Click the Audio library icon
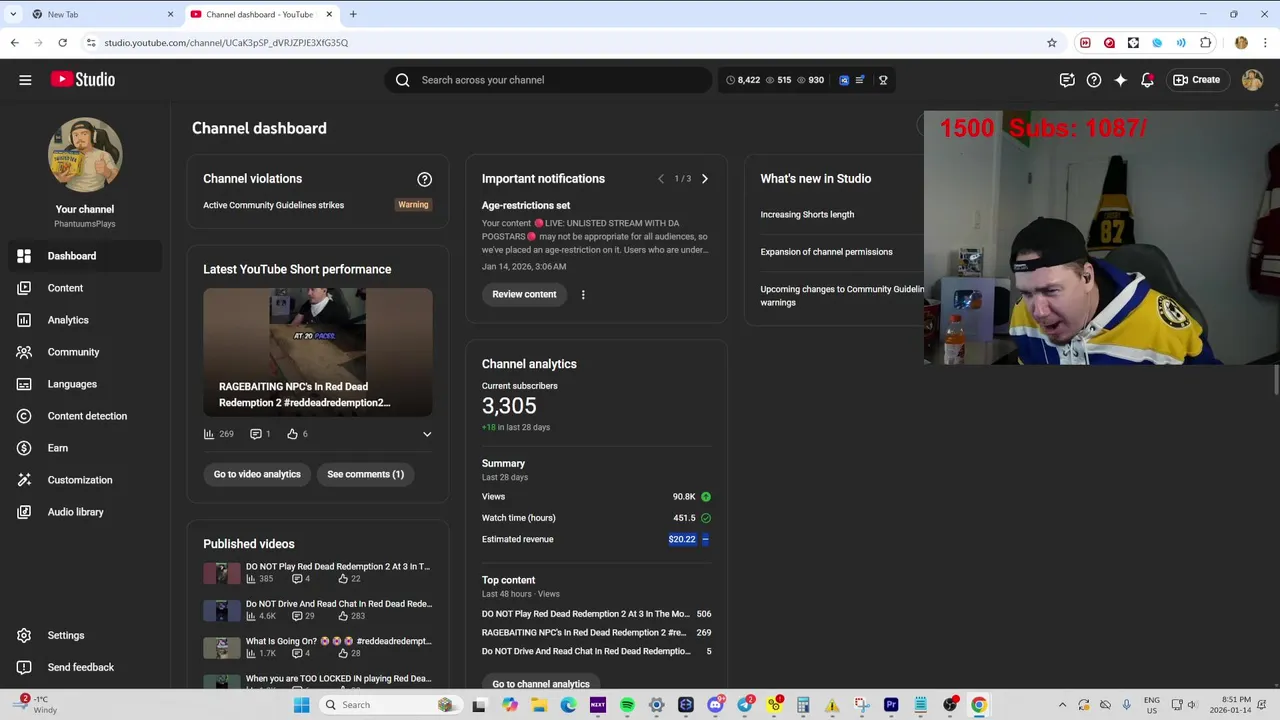Image resolution: width=1280 pixels, height=720 pixels. (x=24, y=512)
